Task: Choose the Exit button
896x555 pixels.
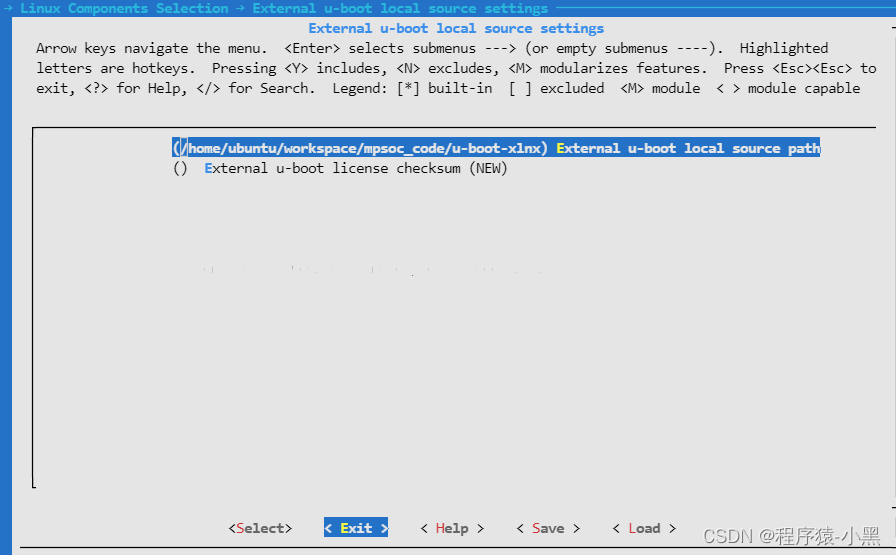Action: pos(356,528)
